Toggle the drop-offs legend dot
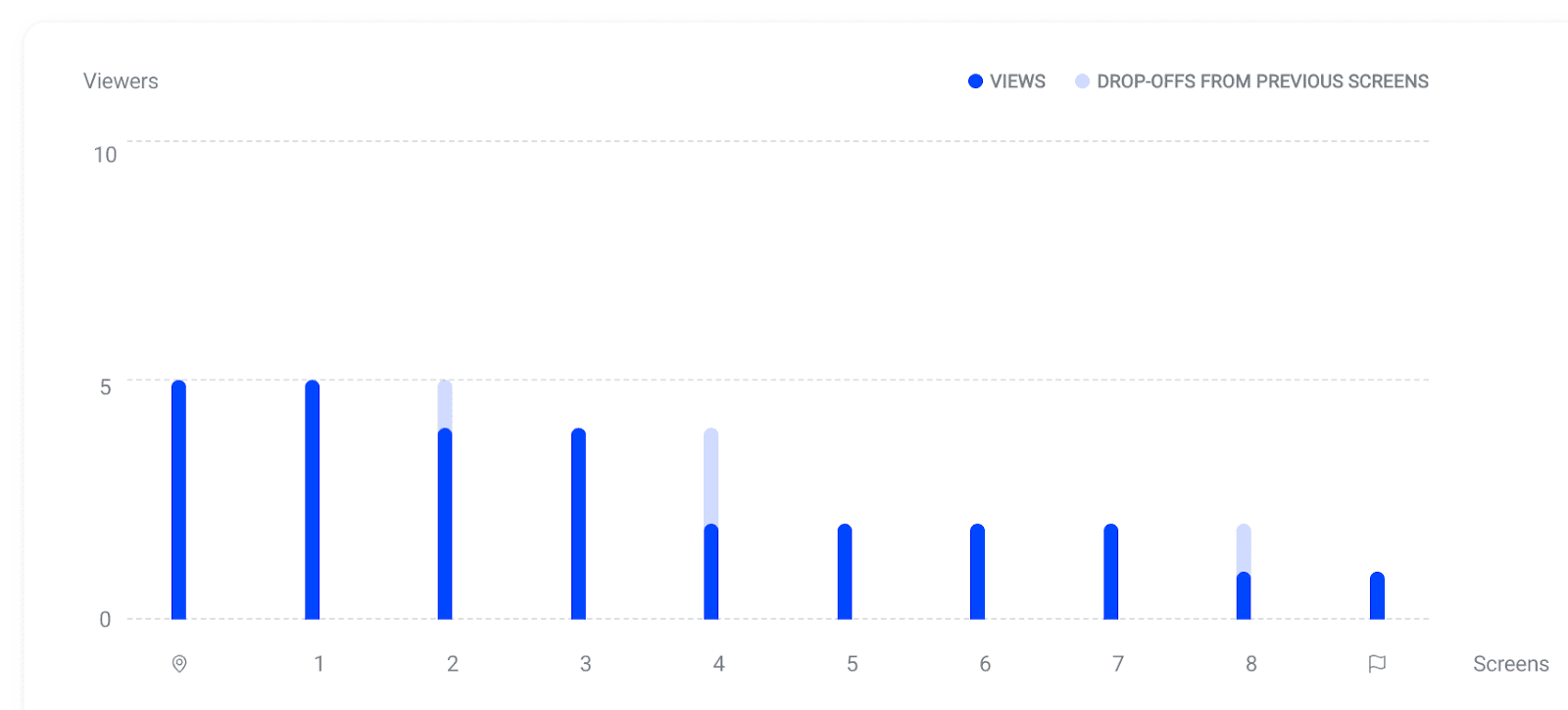Screen dimensions: 1568x710 coord(1082,81)
